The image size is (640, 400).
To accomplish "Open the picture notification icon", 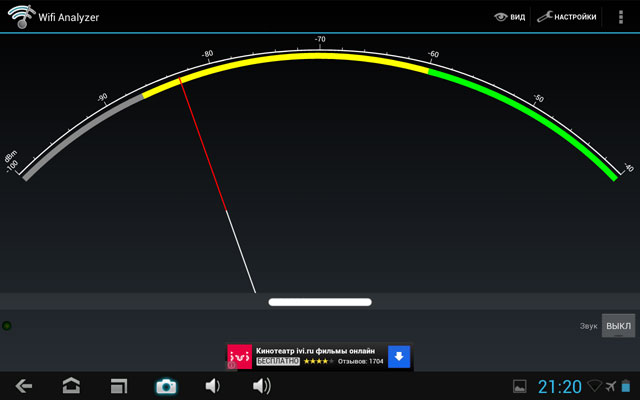I will (520, 386).
